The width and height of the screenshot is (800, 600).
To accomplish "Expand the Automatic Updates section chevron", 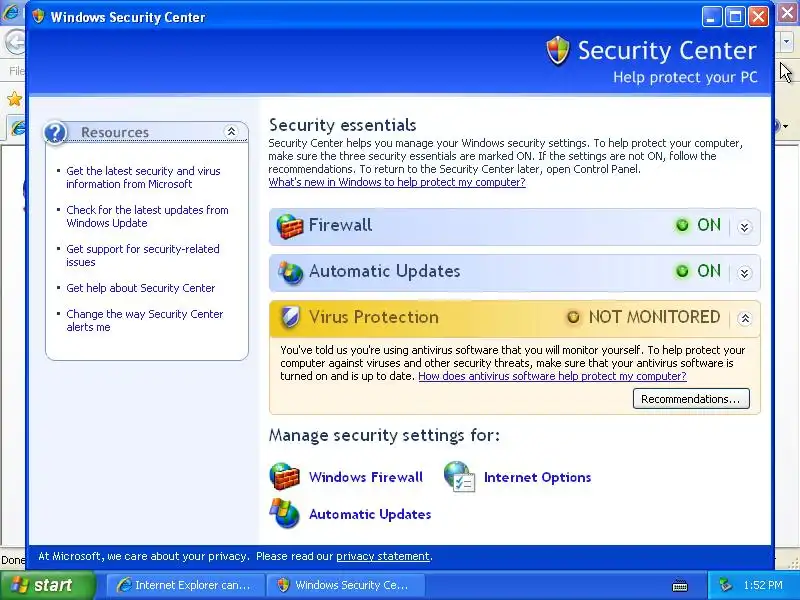I will (744, 273).
